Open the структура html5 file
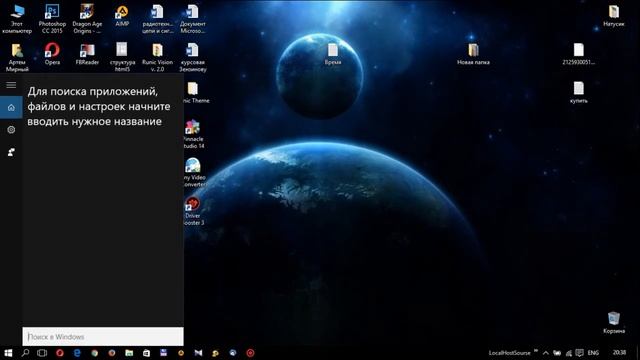 122,57
